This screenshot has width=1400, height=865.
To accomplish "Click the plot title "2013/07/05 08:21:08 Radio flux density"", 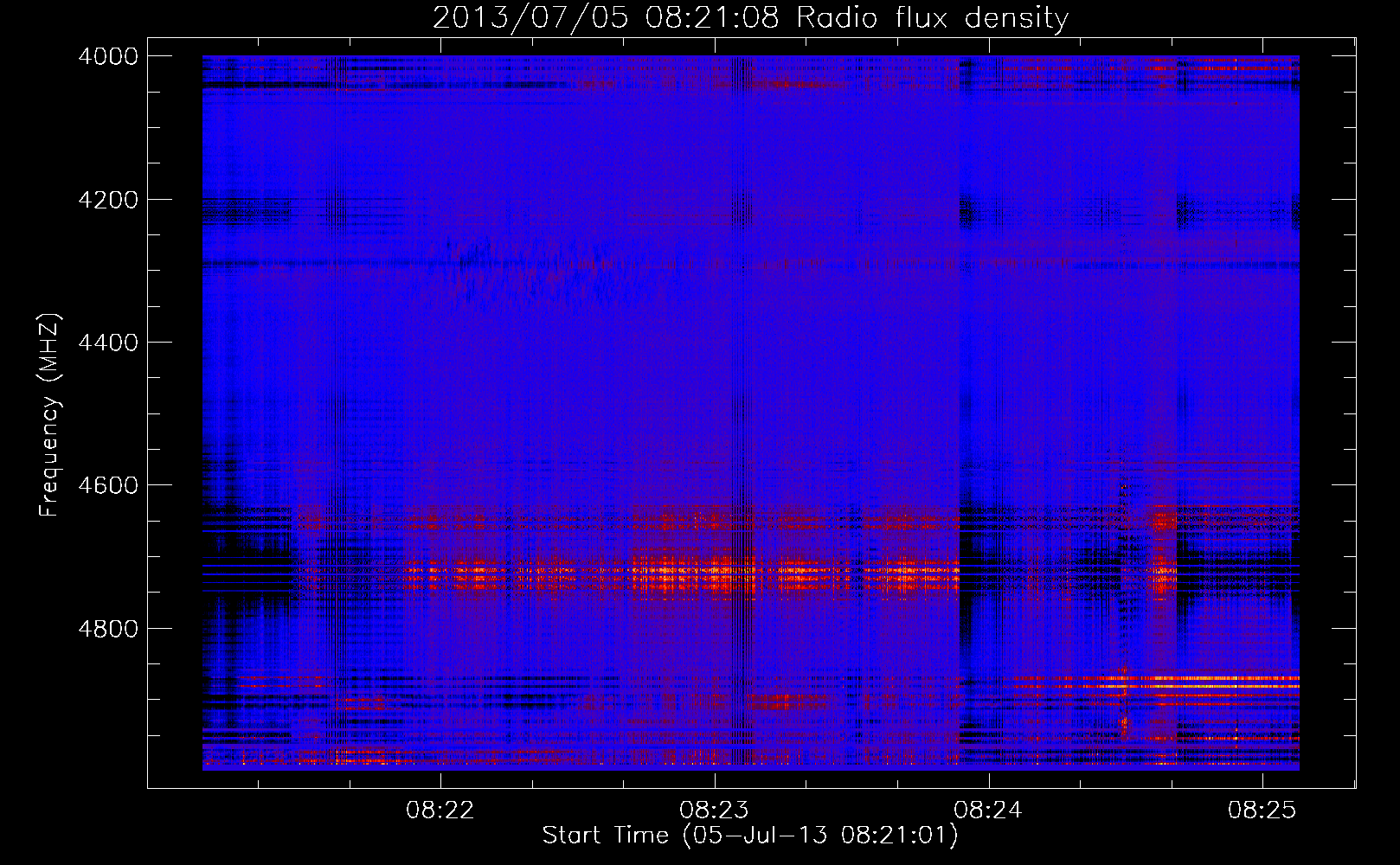I will tap(750, 18).
